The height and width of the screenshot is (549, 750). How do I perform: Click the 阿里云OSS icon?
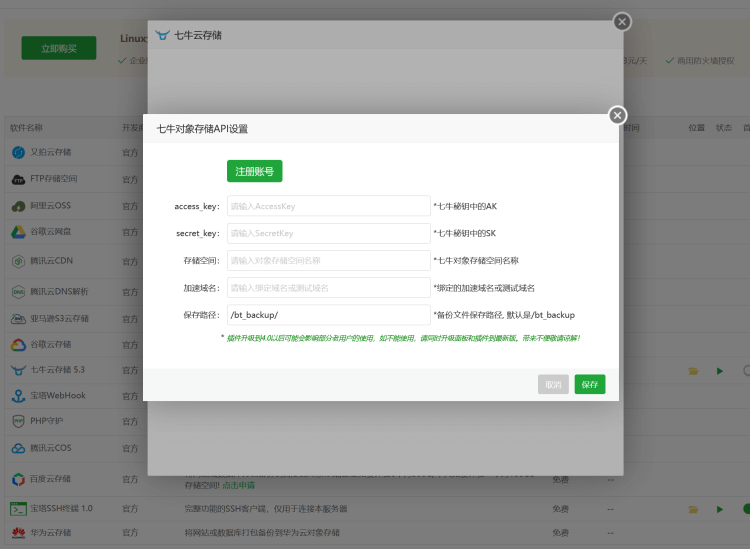(18, 206)
